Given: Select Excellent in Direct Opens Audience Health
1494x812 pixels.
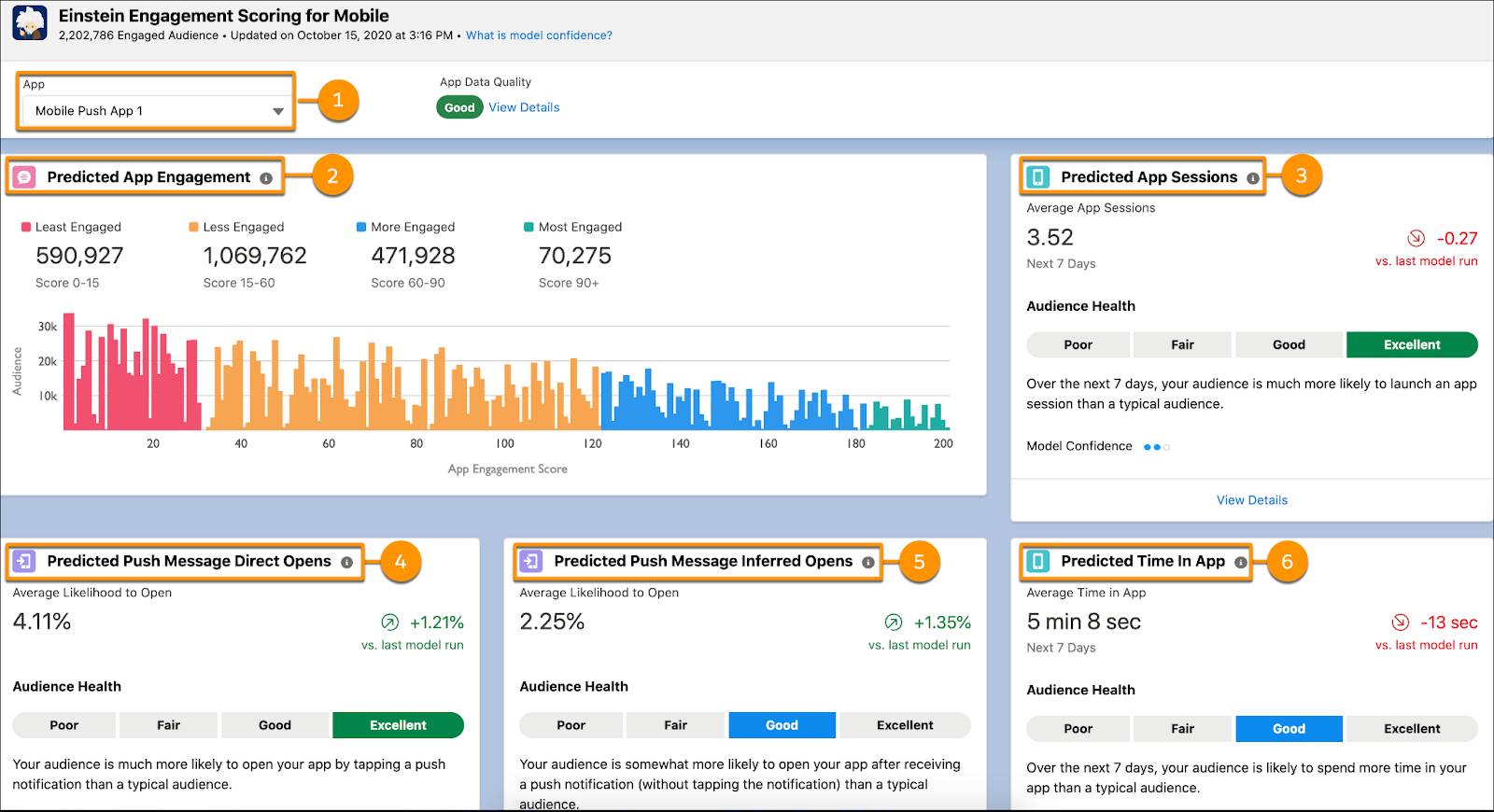Looking at the screenshot, I should coord(398,725).
